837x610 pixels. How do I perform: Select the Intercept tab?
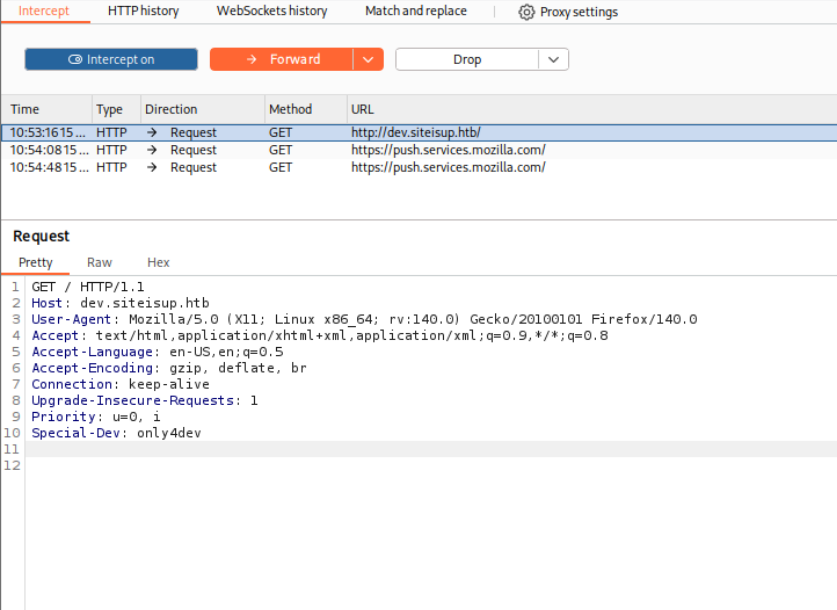(x=44, y=11)
